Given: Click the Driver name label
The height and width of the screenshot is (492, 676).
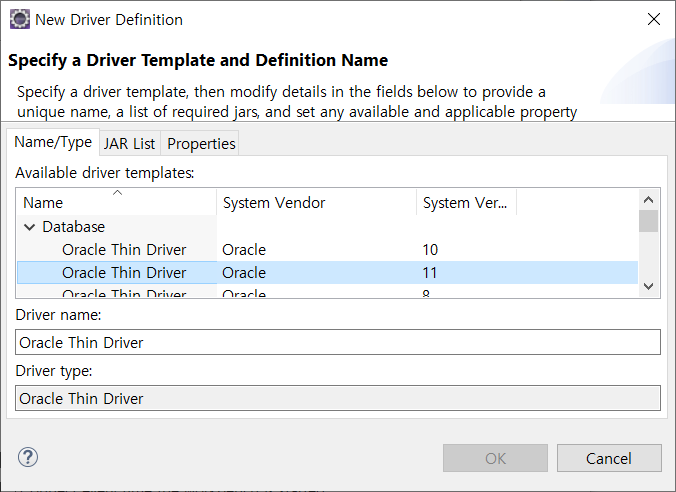Looking at the screenshot, I should (58, 315).
